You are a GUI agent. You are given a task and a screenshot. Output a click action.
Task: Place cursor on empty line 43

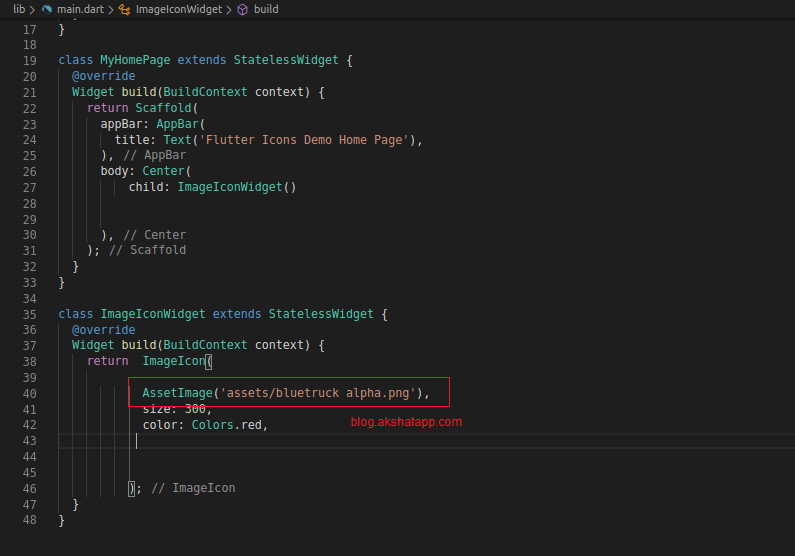[x=300, y=441]
